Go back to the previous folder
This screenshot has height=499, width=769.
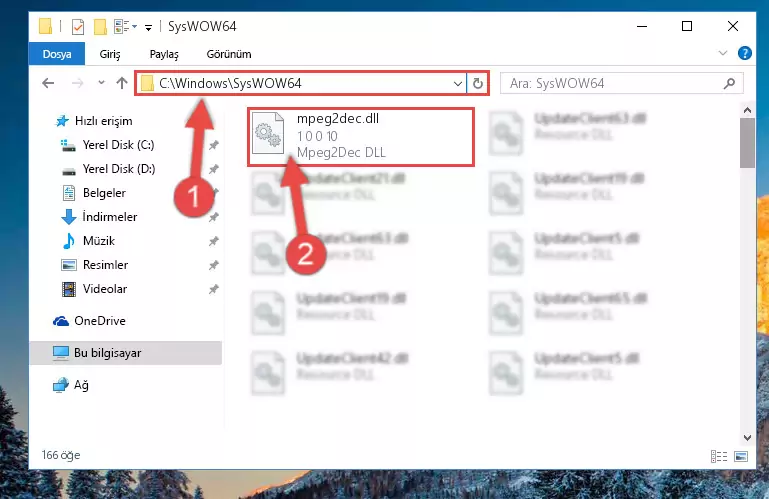click(x=48, y=83)
